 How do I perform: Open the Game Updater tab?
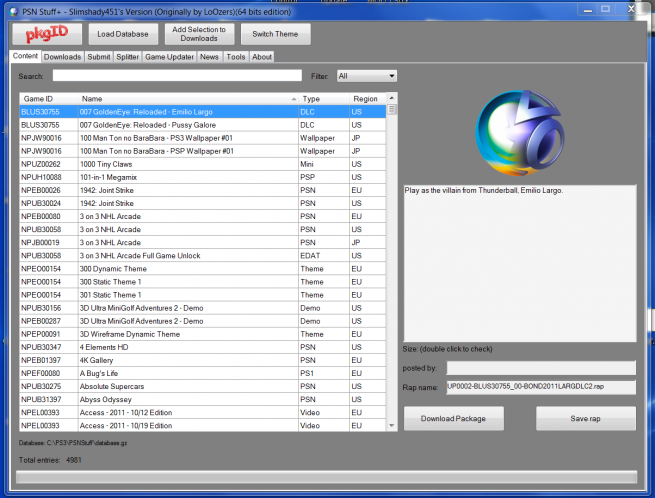pos(169,57)
